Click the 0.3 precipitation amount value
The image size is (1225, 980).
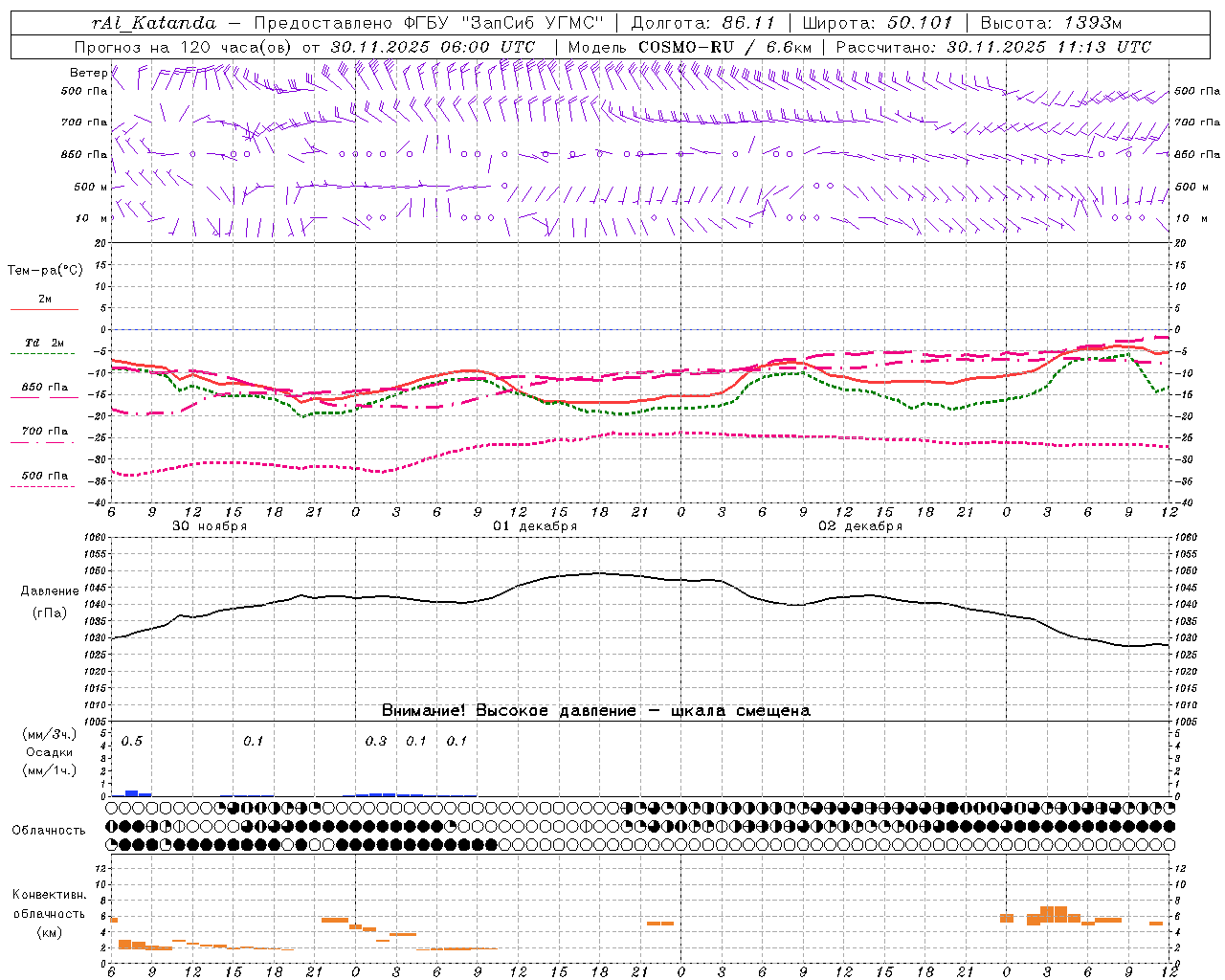tap(376, 742)
